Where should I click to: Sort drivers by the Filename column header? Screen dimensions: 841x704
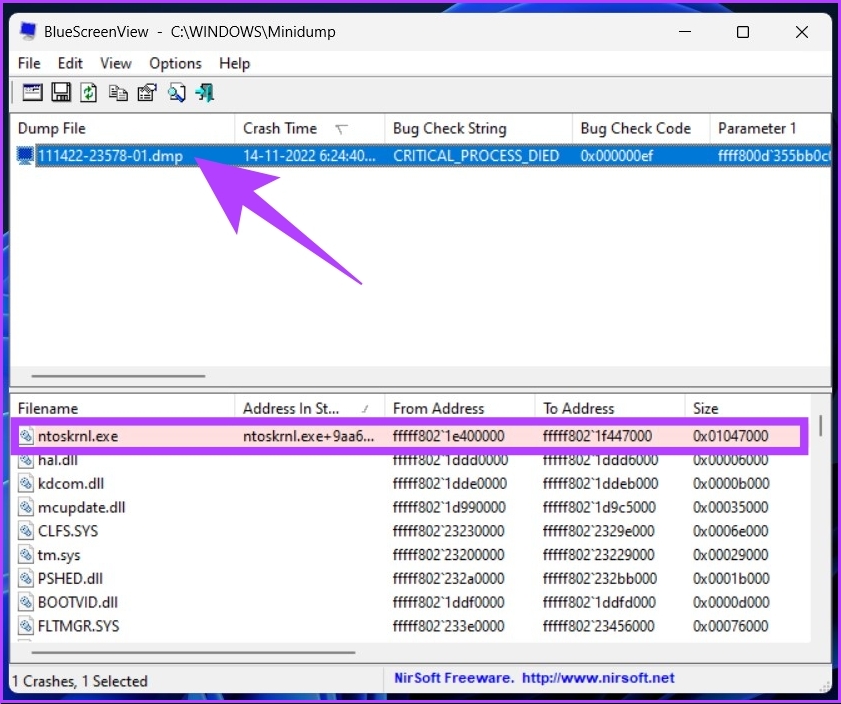tap(122, 409)
